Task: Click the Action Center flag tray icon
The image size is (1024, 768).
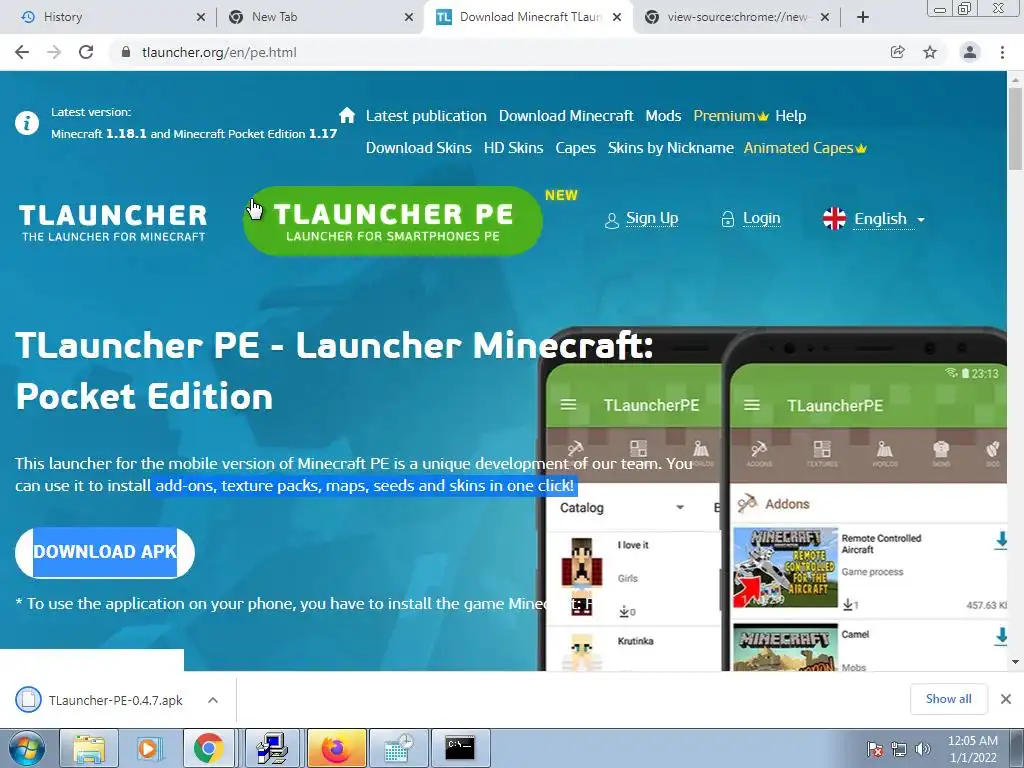Action: point(874,749)
